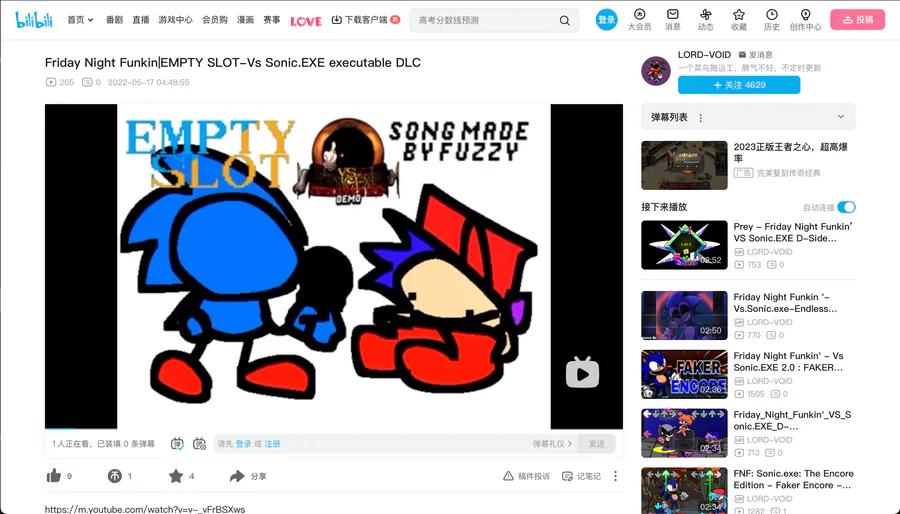Like the video with thumbs-up icon
Viewport: 900px width, 514px height.
click(x=54, y=476)
